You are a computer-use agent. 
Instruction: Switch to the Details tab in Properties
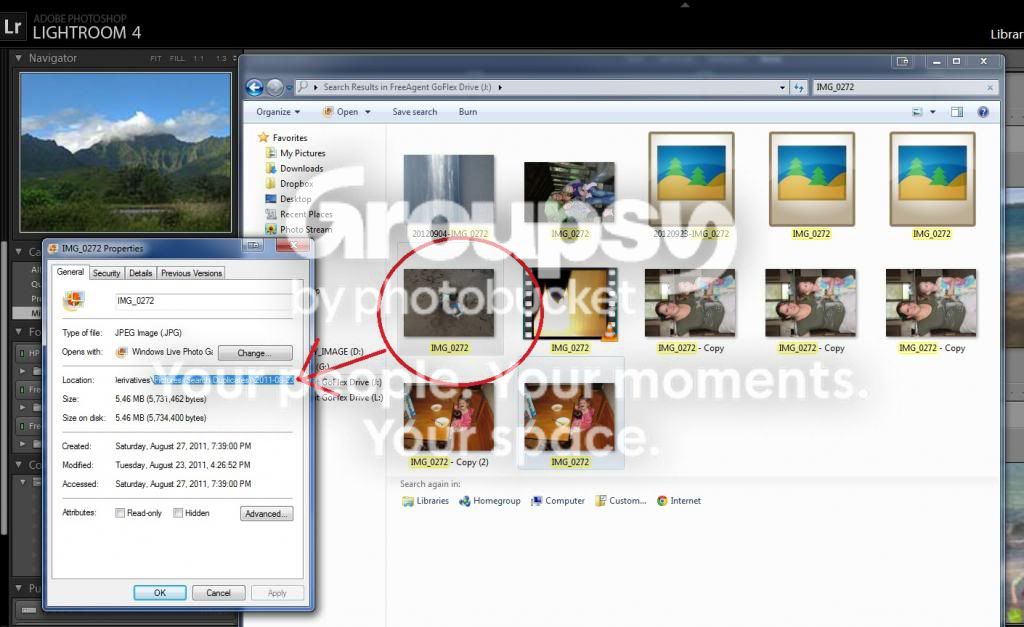140,273
